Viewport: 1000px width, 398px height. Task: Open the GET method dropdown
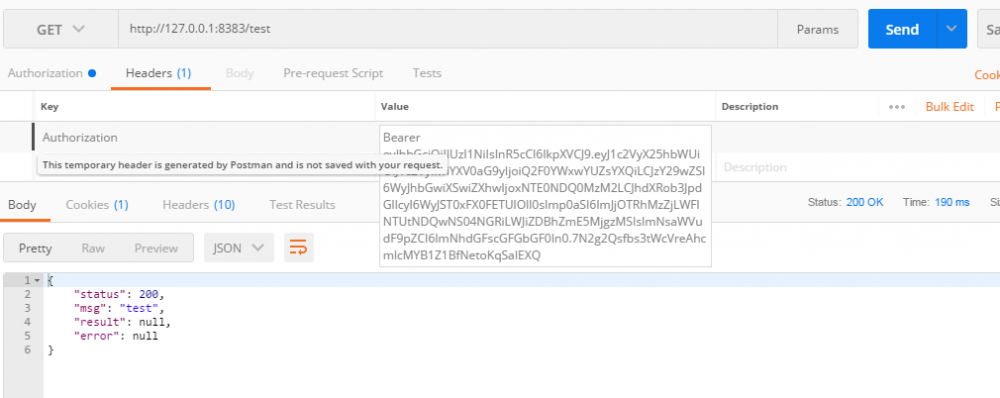[61, 29]
